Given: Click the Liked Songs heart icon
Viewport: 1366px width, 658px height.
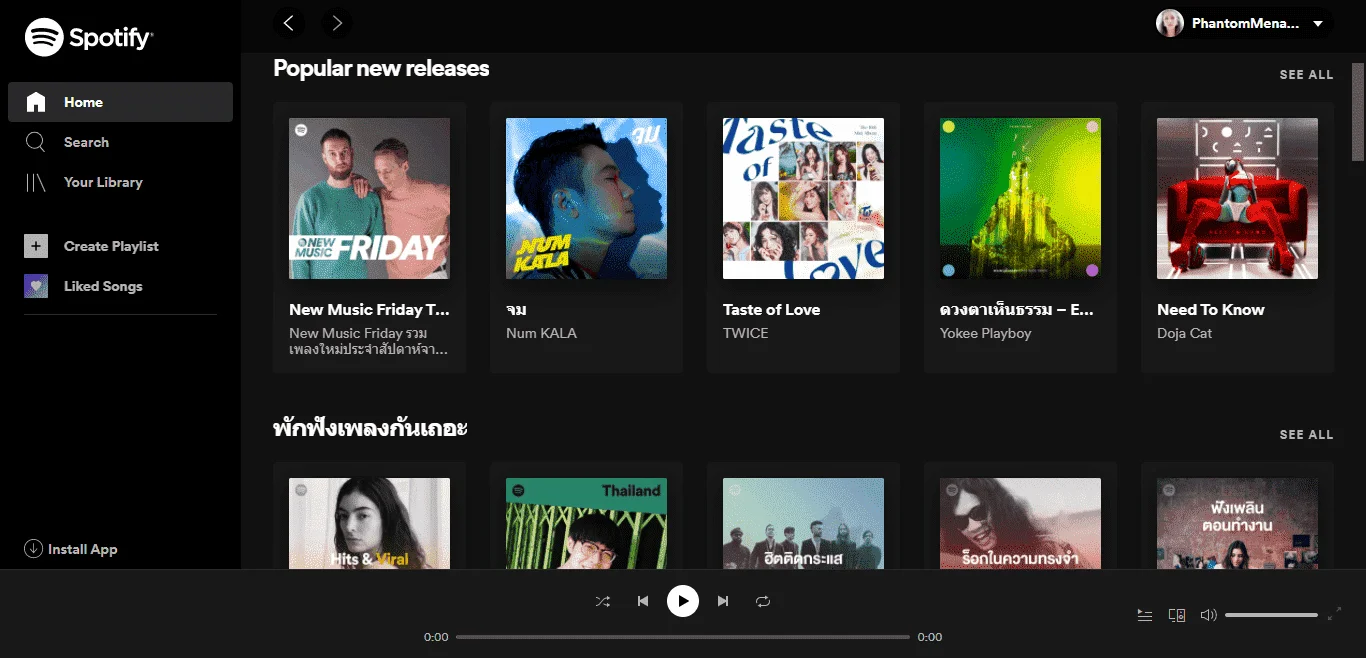Looking at the screenshot, I should (x=36, y=286).
